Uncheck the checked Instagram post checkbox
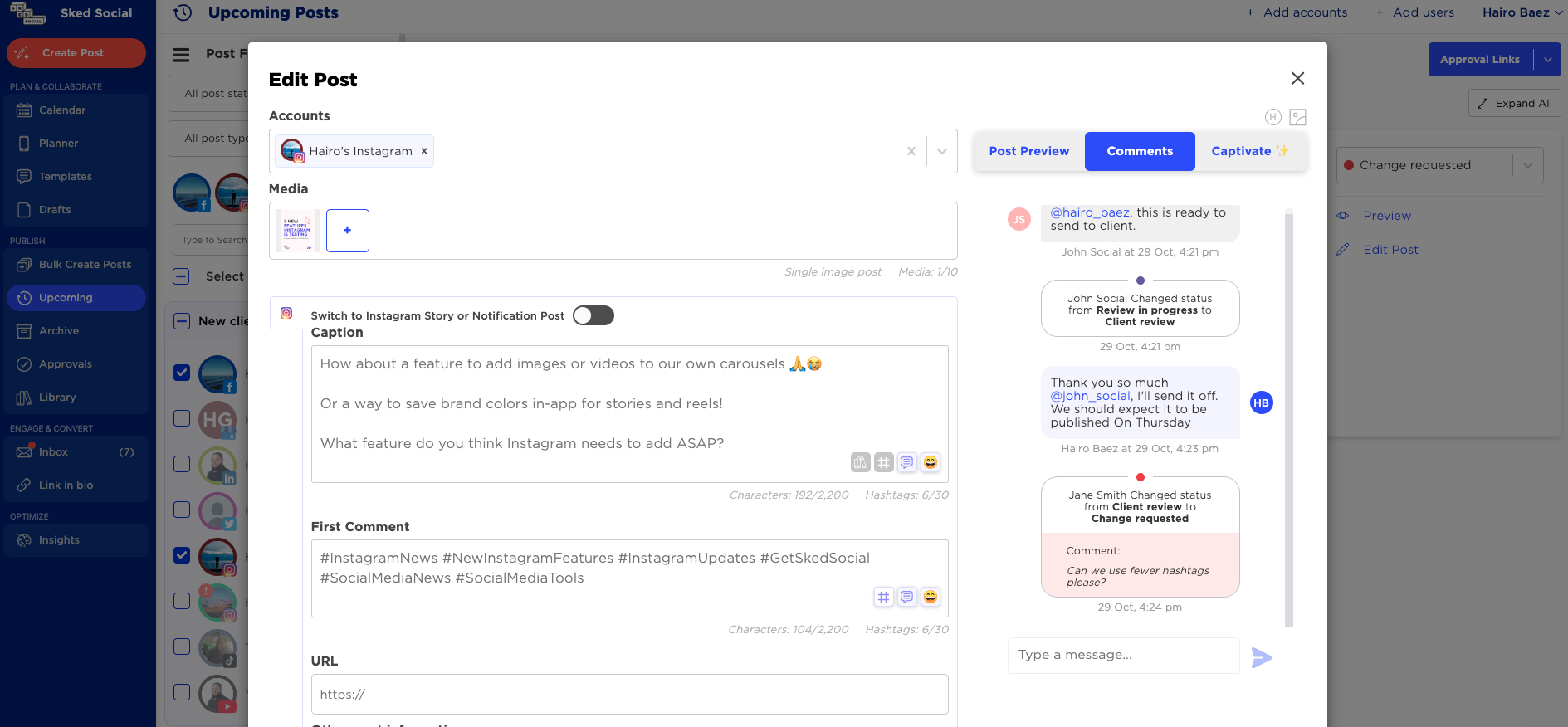The width and height of the screenshot is (1568, 727). tap(182, 555)
